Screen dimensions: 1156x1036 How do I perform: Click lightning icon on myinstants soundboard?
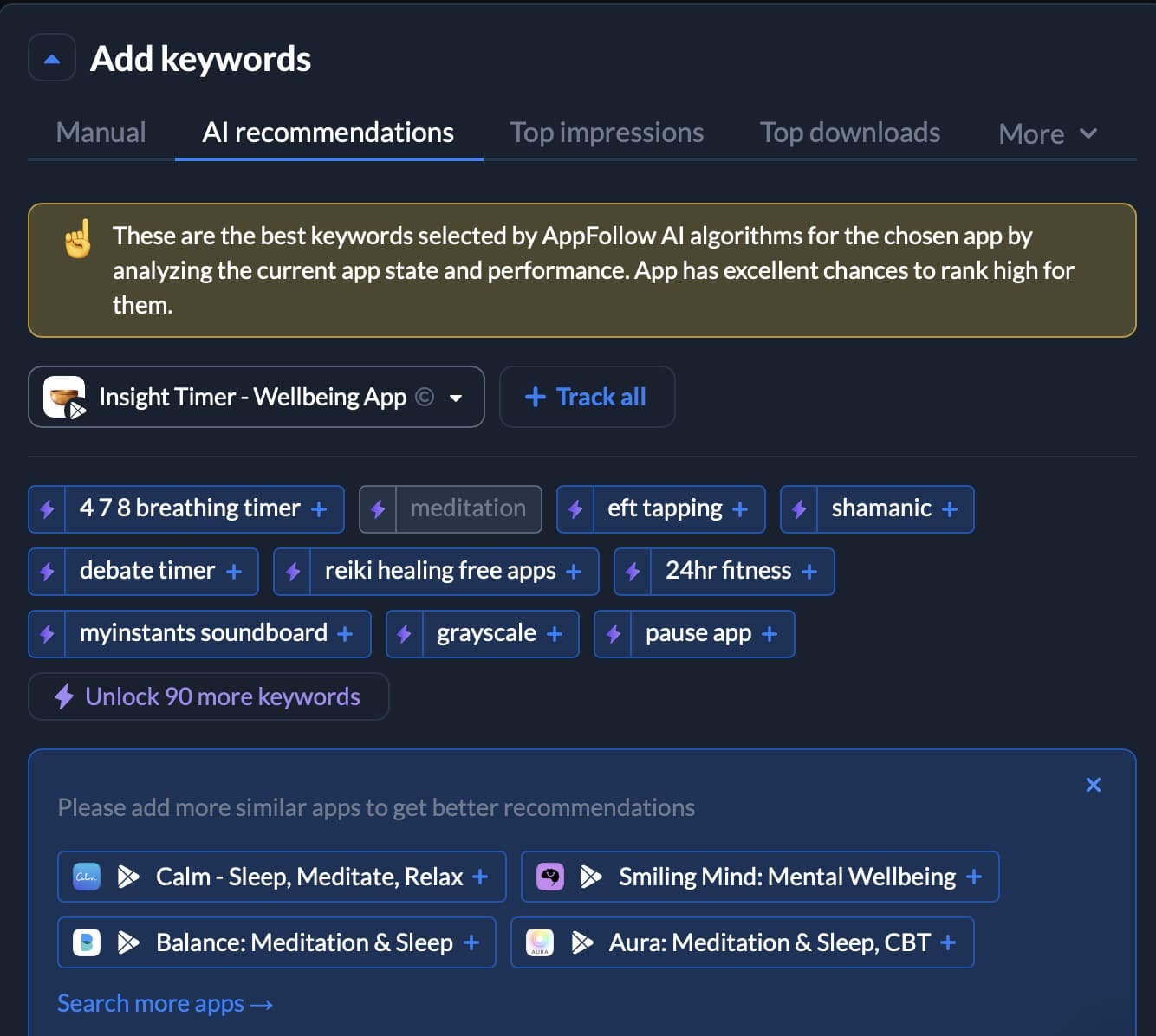tap(48, 634)
